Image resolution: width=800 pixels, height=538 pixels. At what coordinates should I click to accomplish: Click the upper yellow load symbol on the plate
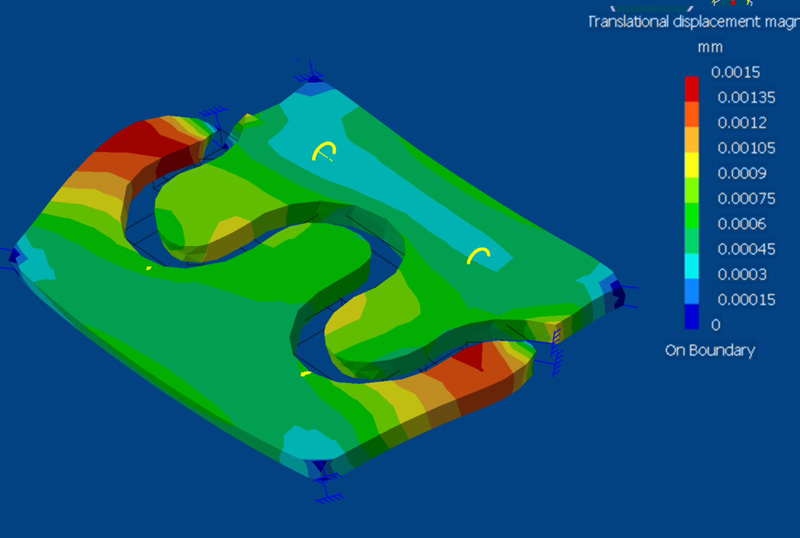pos(324,151)
